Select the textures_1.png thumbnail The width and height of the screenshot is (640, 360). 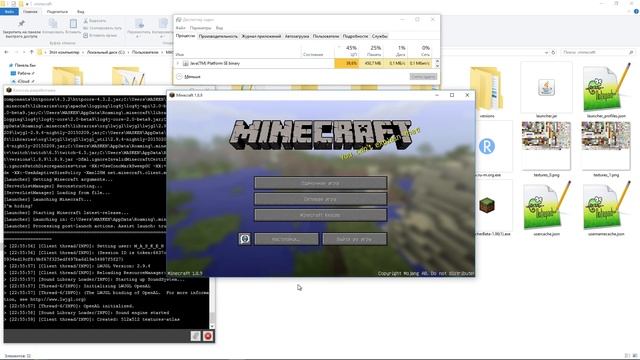(606, 145)
